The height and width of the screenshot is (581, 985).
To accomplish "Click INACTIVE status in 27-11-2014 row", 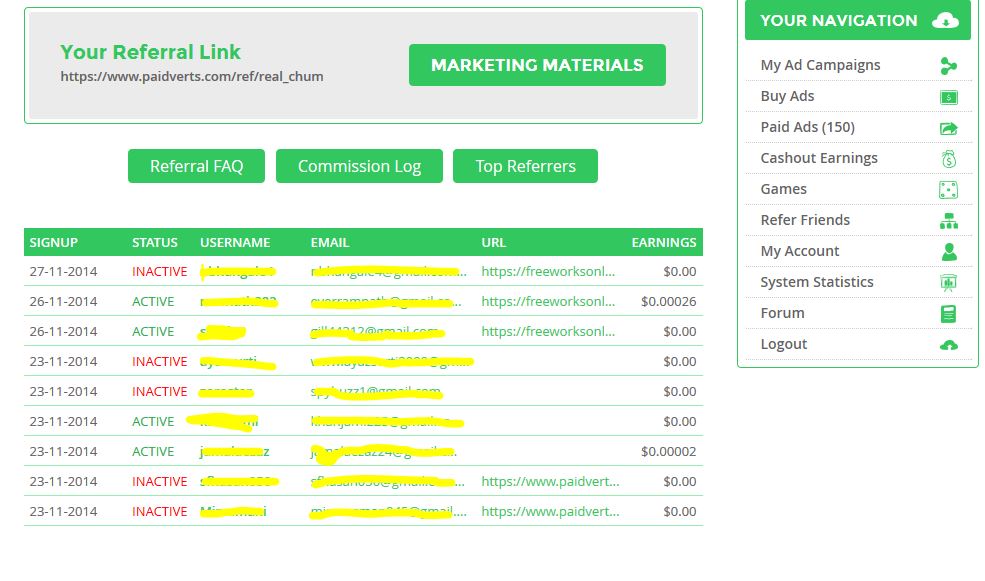I will coord(160,271).
